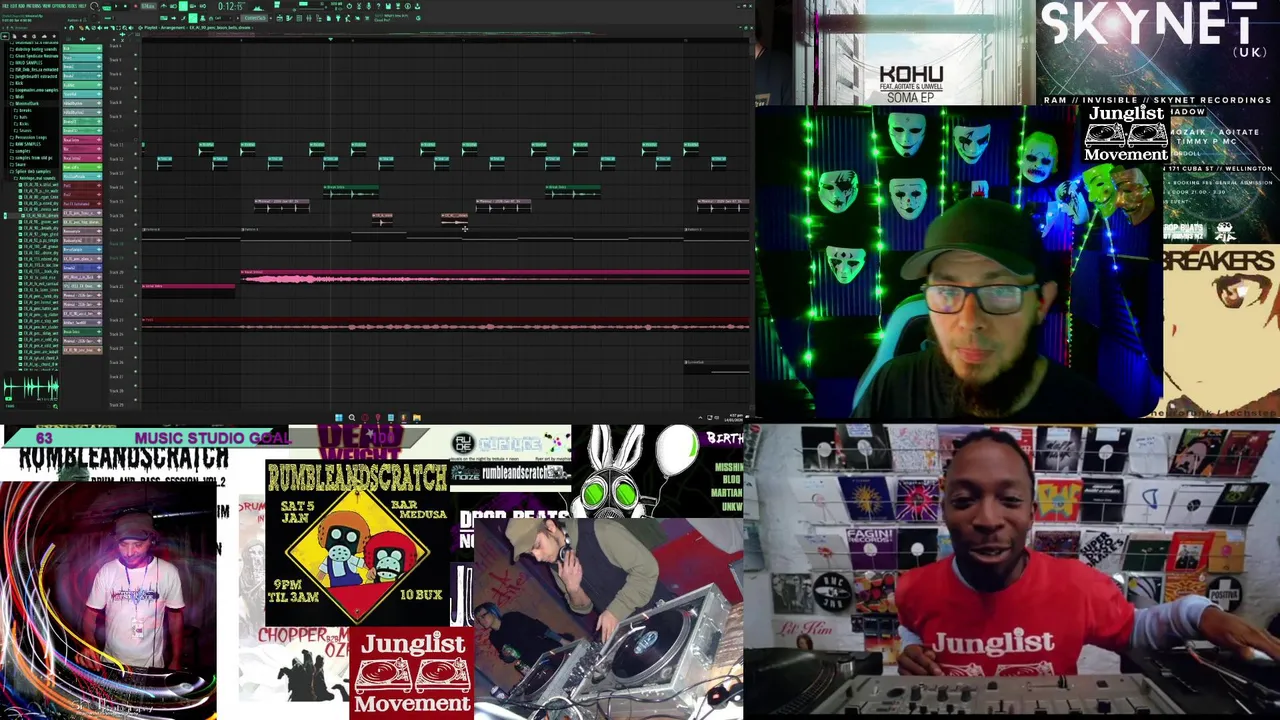The height and width of the screenshot is (720, 1280).
Task: Mute Track 11 using its dot
Action: tap(136, 153)
